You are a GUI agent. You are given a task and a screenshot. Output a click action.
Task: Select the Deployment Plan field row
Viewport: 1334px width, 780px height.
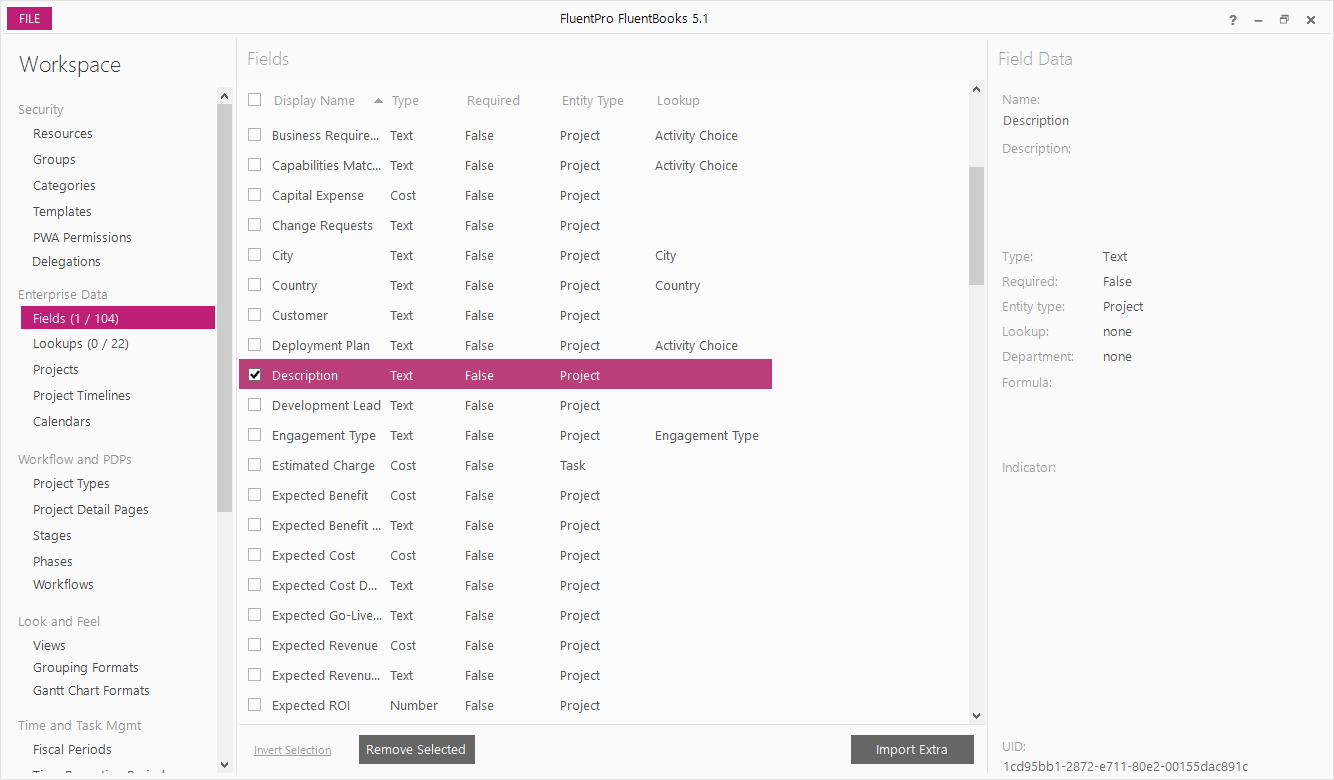pos(505,345)
